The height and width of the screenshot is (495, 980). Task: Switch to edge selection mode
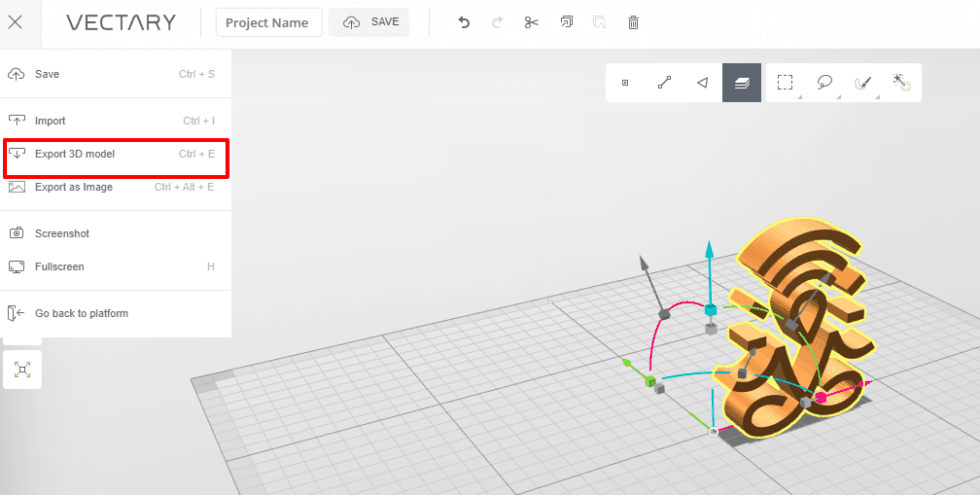(x=664, y=82)
